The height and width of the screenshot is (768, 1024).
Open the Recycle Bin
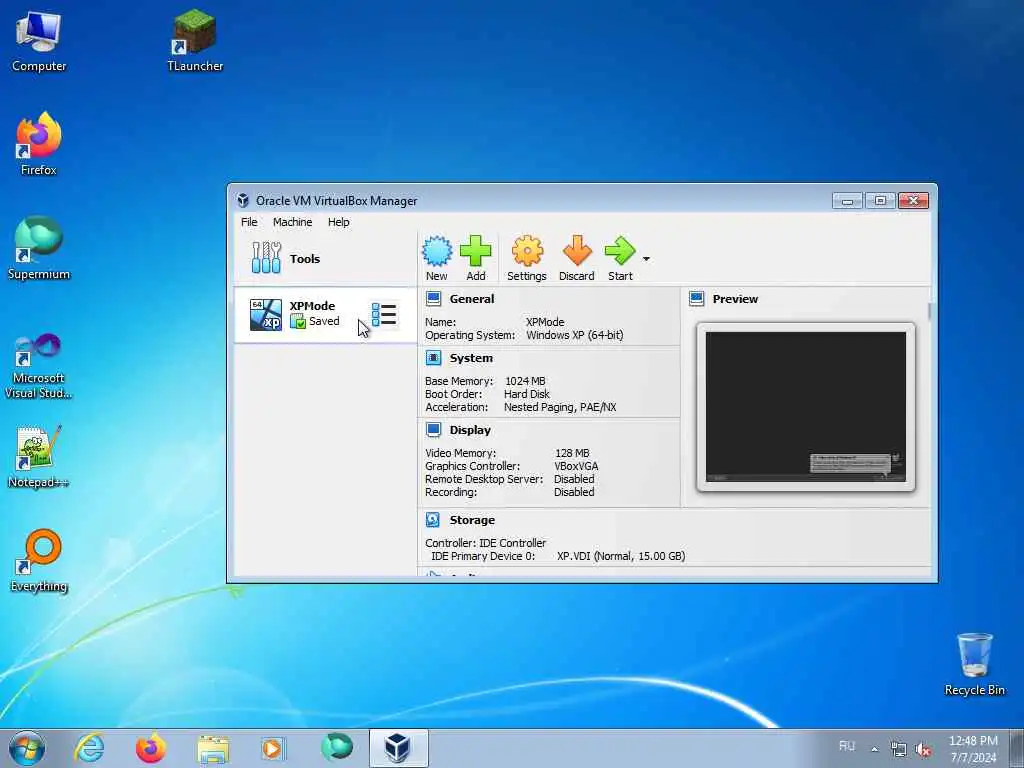click(x=974, y=665)
